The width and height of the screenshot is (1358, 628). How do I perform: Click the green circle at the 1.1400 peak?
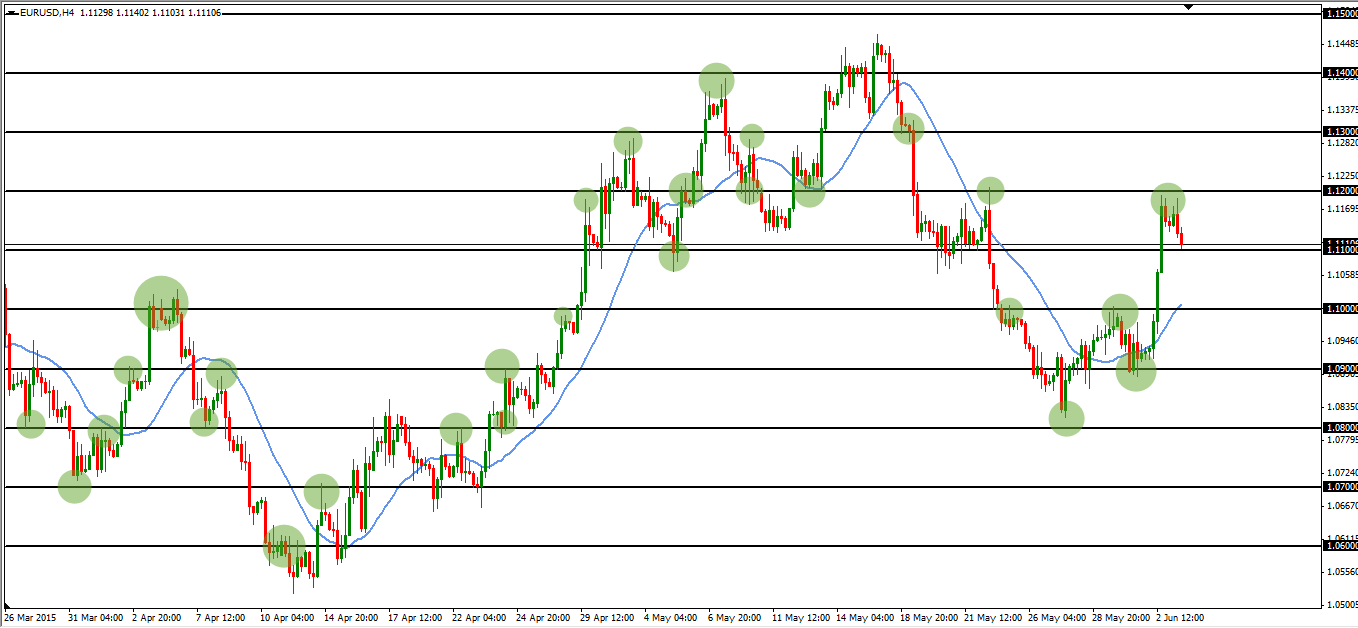pos(716,80)
